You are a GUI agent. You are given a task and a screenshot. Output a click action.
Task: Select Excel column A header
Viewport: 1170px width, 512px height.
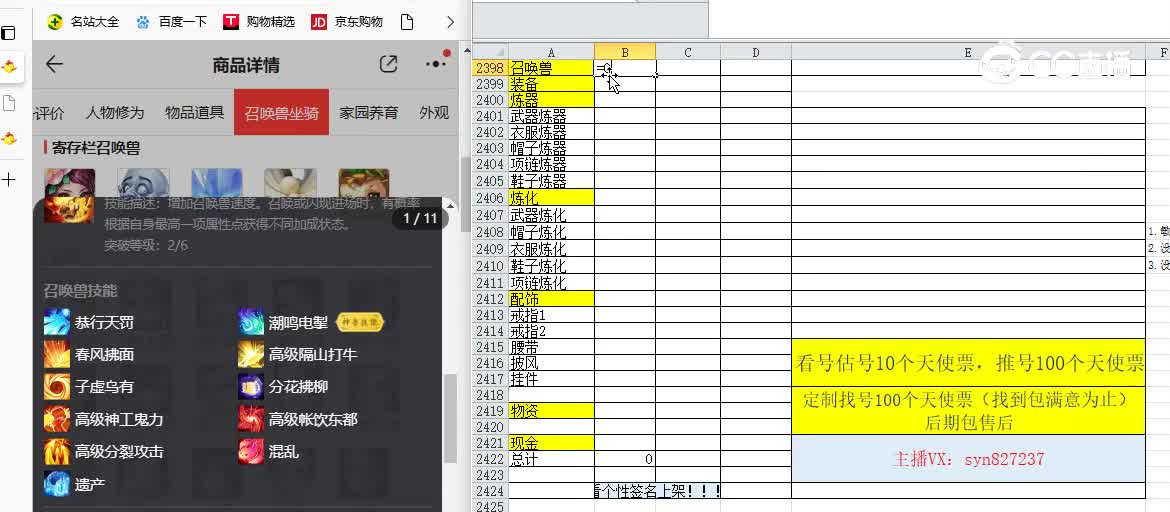[x=551, y=52]
